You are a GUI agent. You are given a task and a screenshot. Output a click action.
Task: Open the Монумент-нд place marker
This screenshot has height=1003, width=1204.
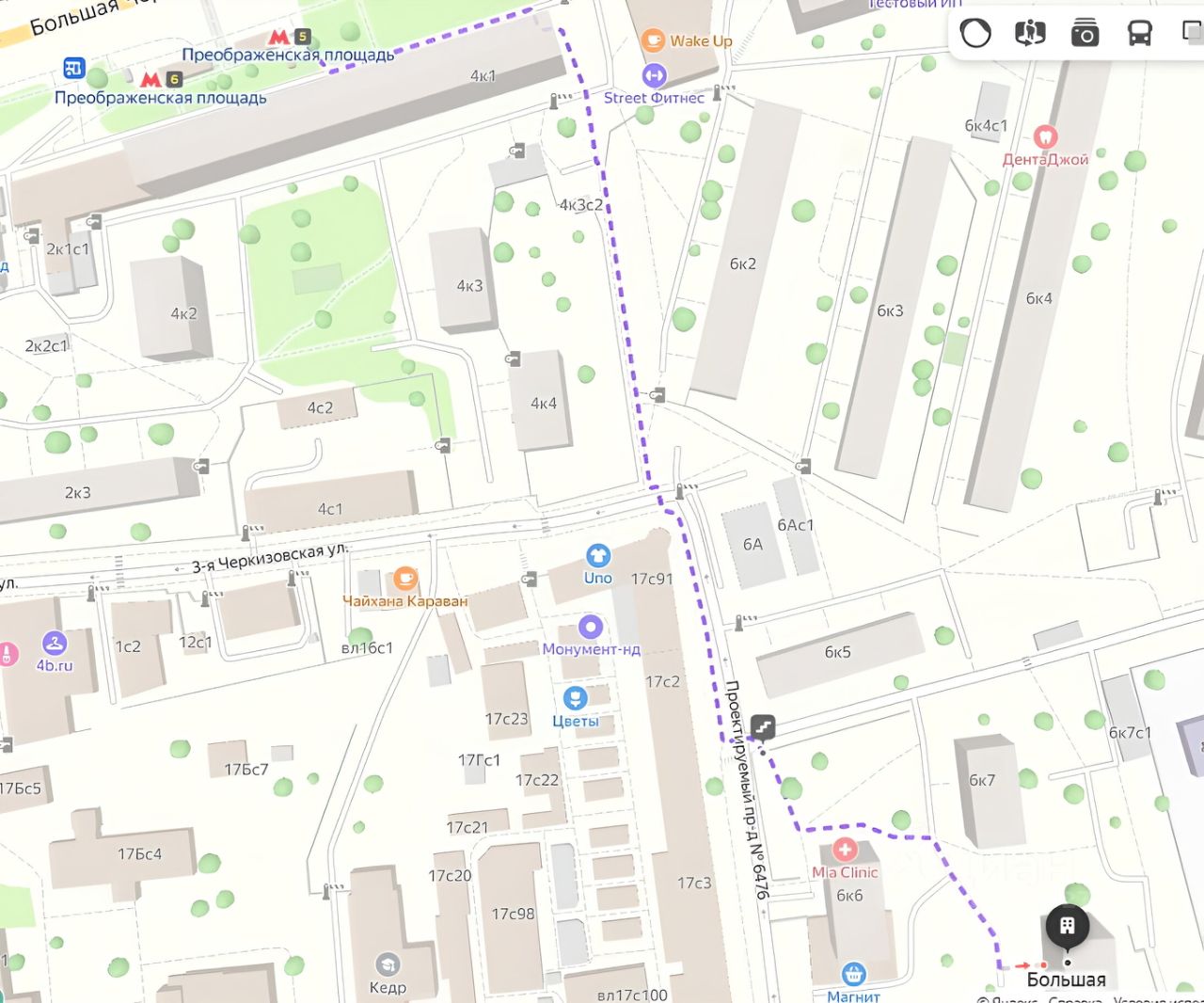(591, 627)
